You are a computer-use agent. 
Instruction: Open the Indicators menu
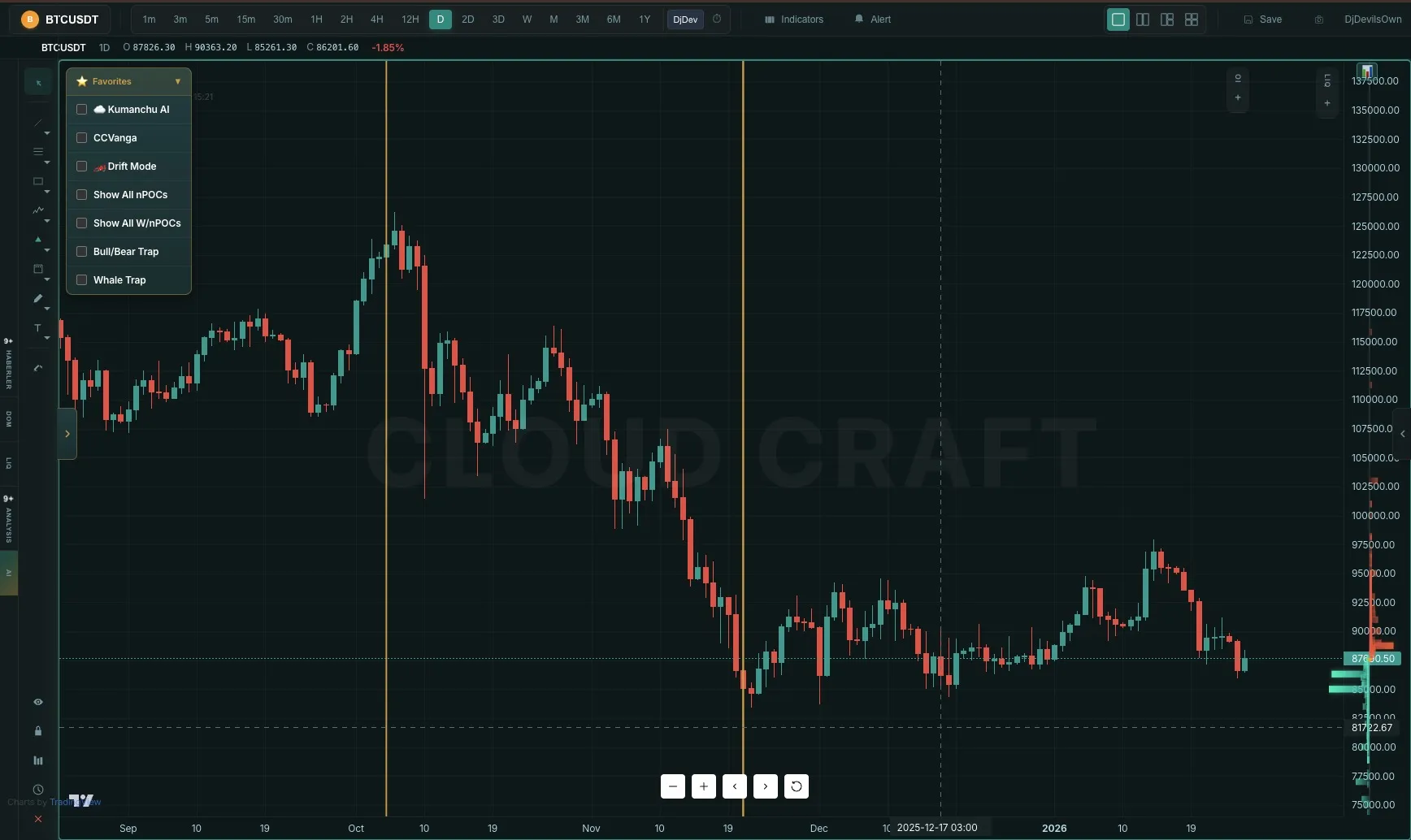click(x=794, y=19)
